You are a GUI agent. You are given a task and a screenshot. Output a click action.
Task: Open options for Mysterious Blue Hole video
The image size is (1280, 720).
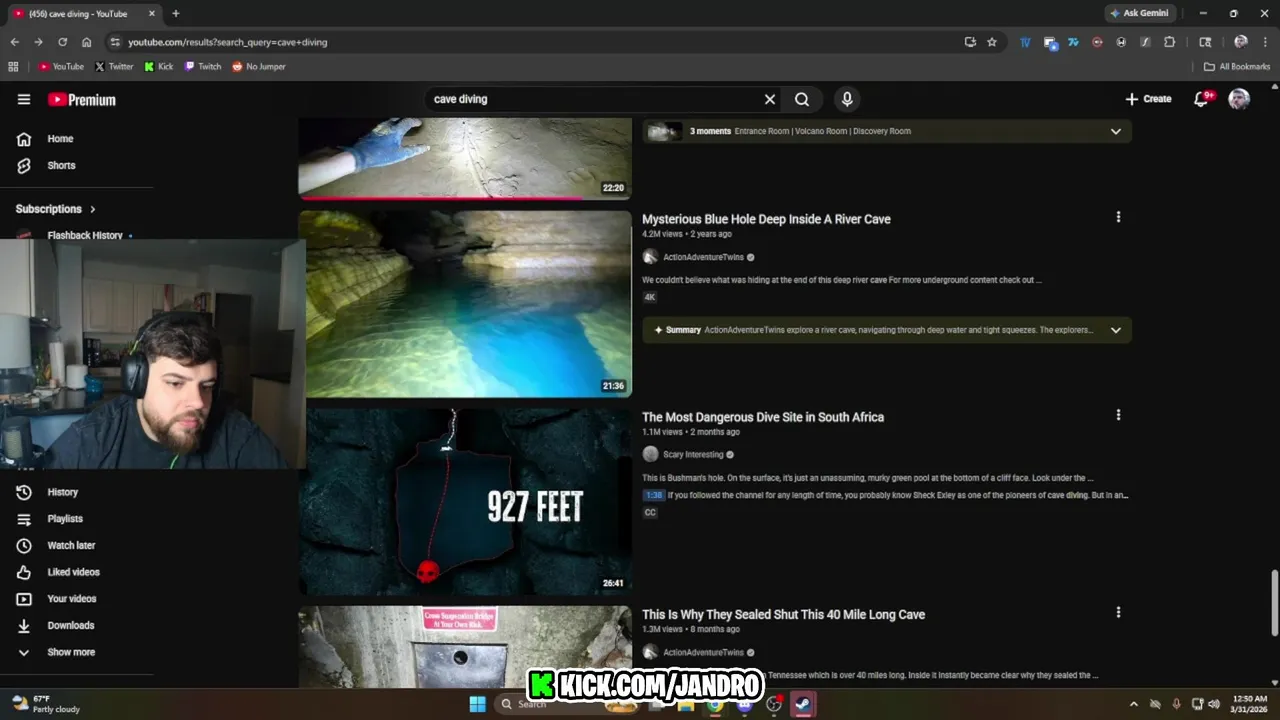[1118, 217]
